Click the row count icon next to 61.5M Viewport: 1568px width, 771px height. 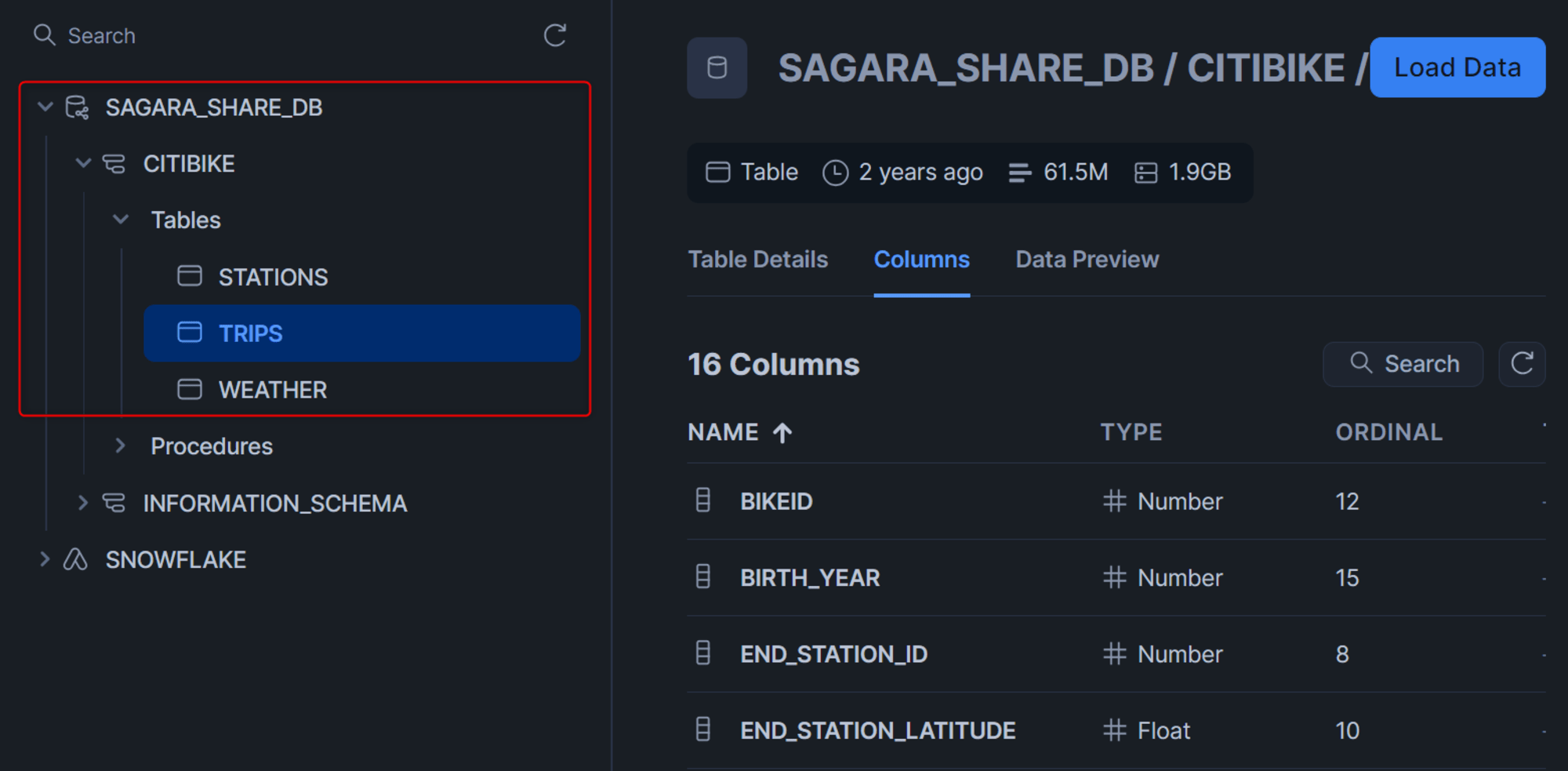(x=1020, y=173)
